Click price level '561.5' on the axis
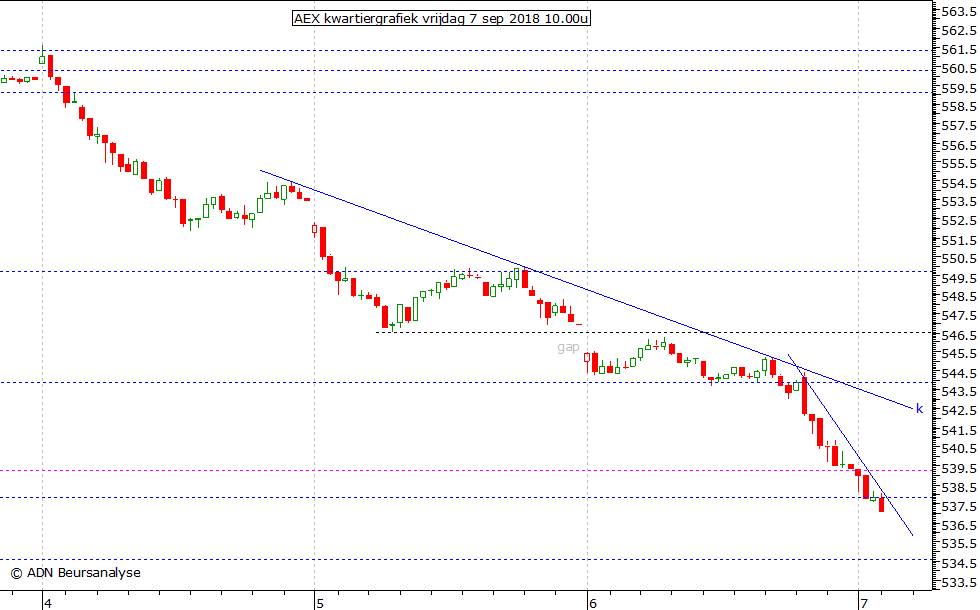 959,50
